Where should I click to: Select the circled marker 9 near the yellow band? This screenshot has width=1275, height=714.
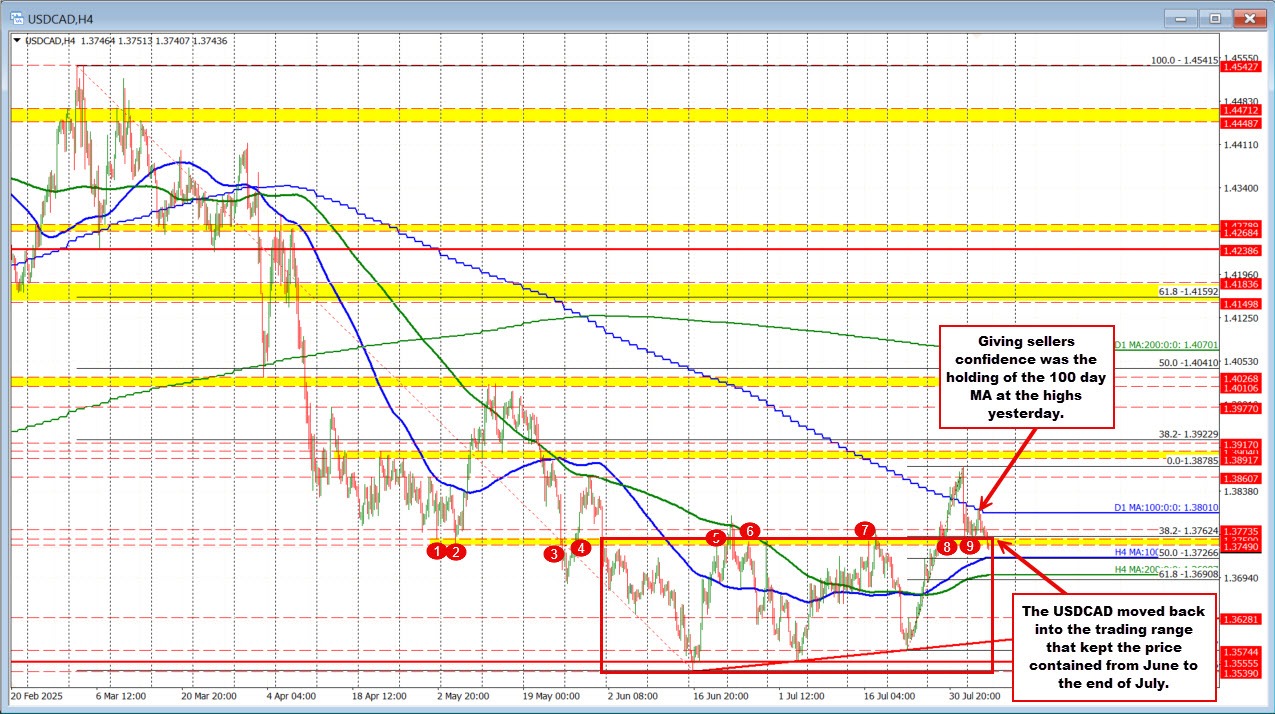point(968,547)
